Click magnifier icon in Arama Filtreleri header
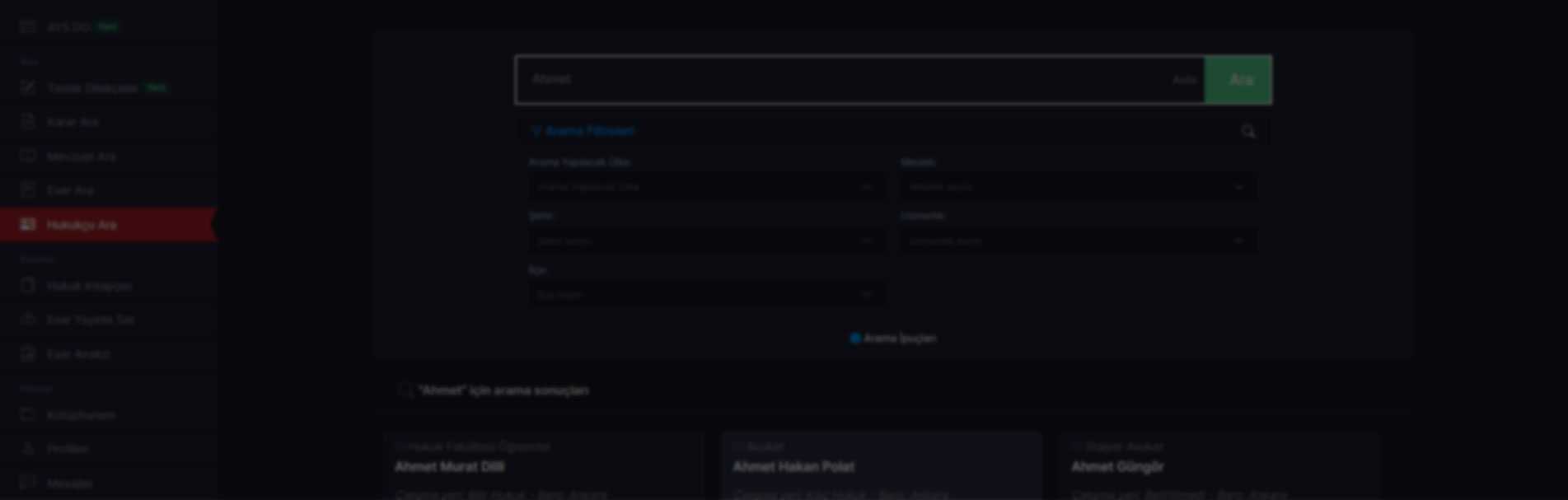This screenshot has height=500, width=1568. point(1248,131)
